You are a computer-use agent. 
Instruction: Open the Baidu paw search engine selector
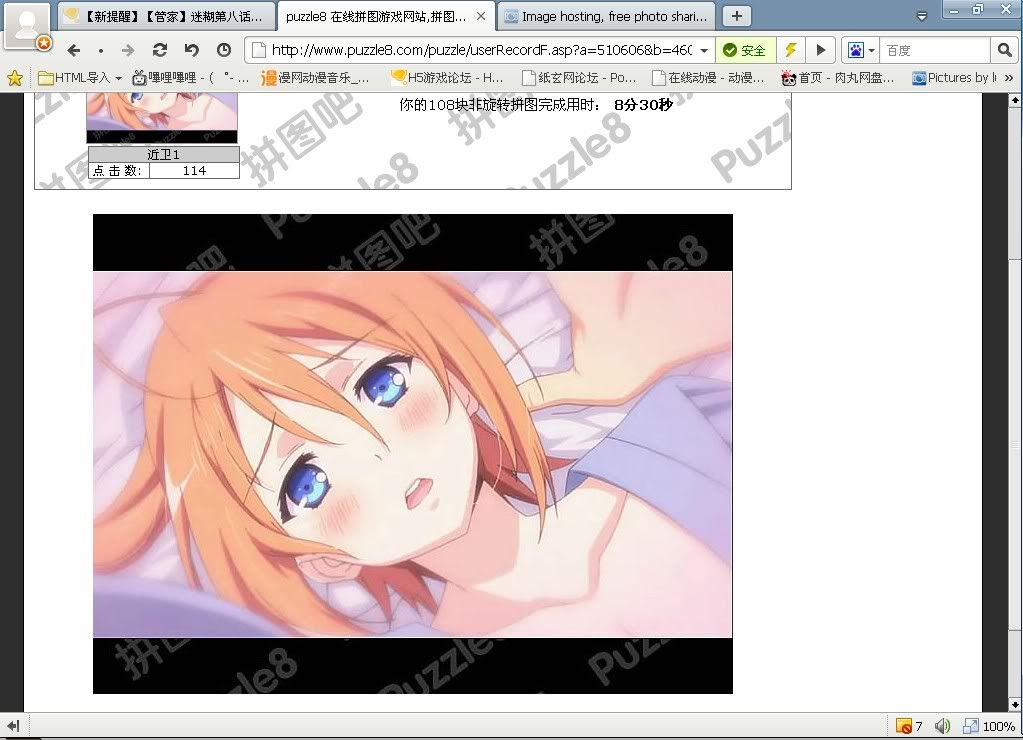(861, 50)
